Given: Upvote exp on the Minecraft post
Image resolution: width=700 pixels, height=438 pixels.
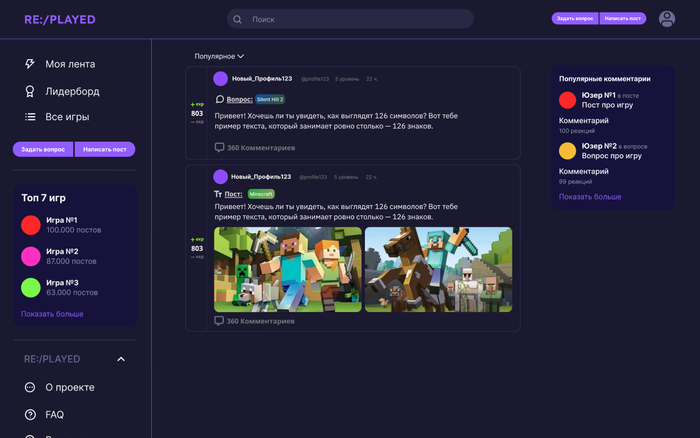Looking at the screenshot, I should coord(197,239).
